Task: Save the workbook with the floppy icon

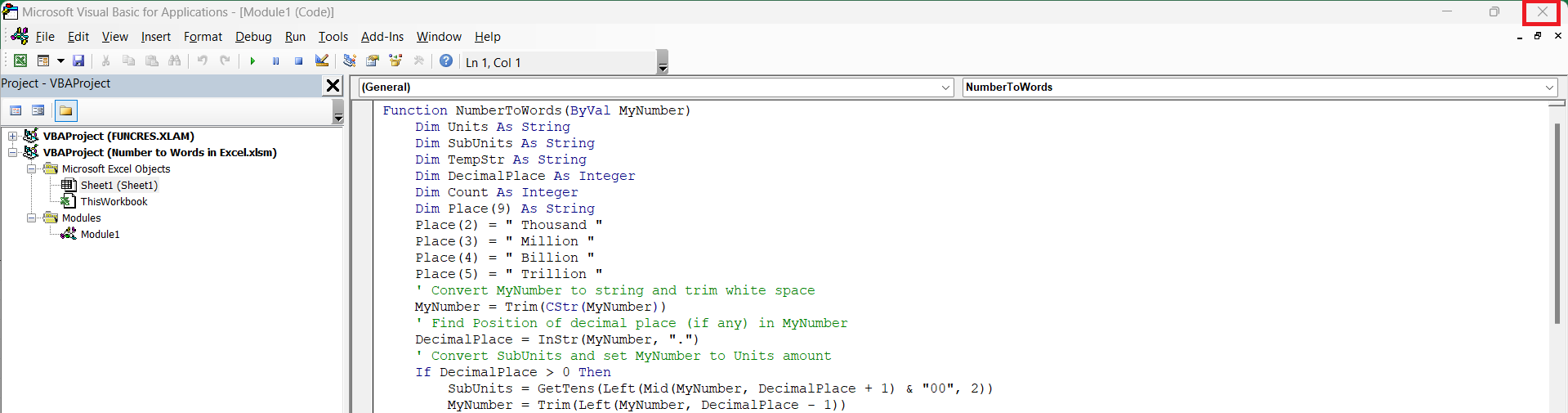Action: click(78, 61)
